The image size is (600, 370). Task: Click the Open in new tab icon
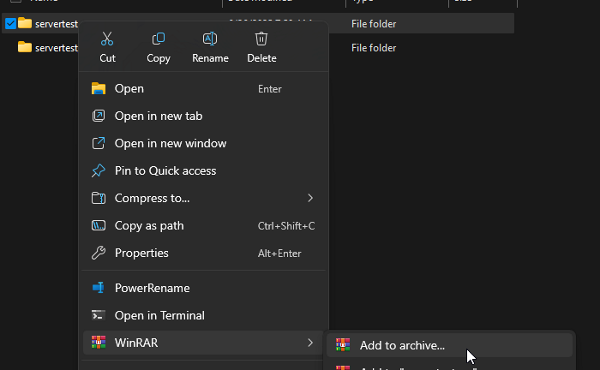tap(98, 116)
